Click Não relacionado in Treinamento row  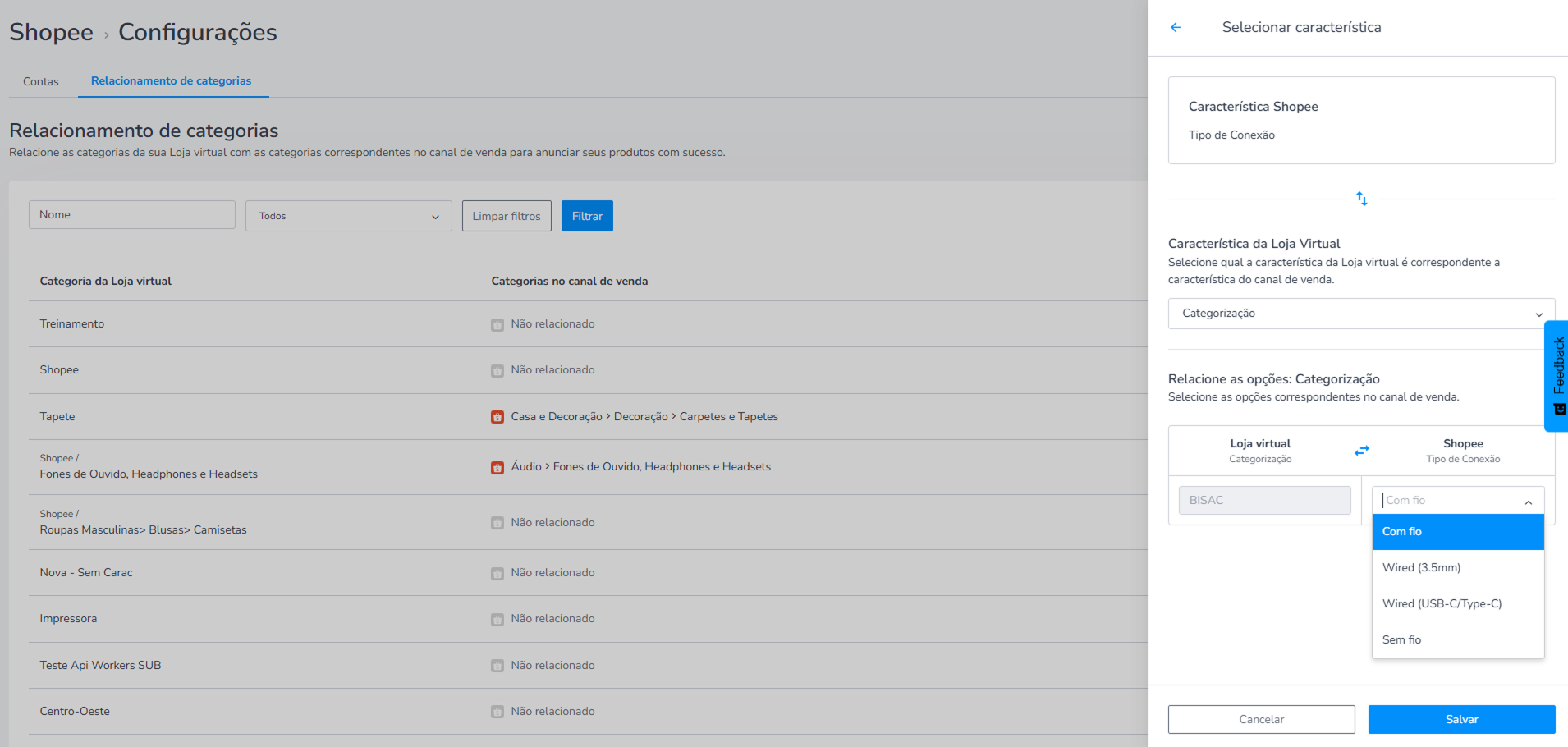[552, 324]
